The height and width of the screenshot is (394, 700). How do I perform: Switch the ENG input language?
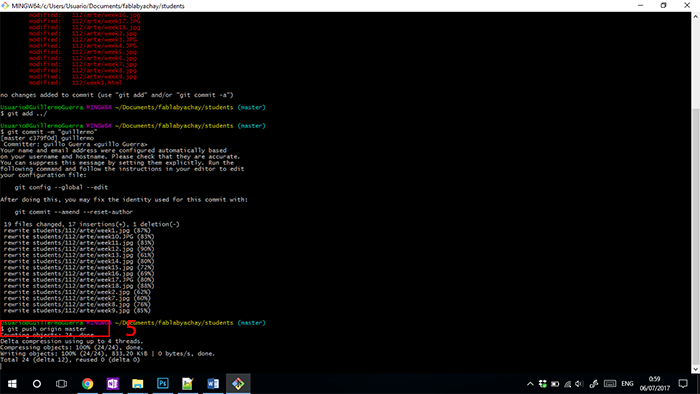(x=627, y=384)
